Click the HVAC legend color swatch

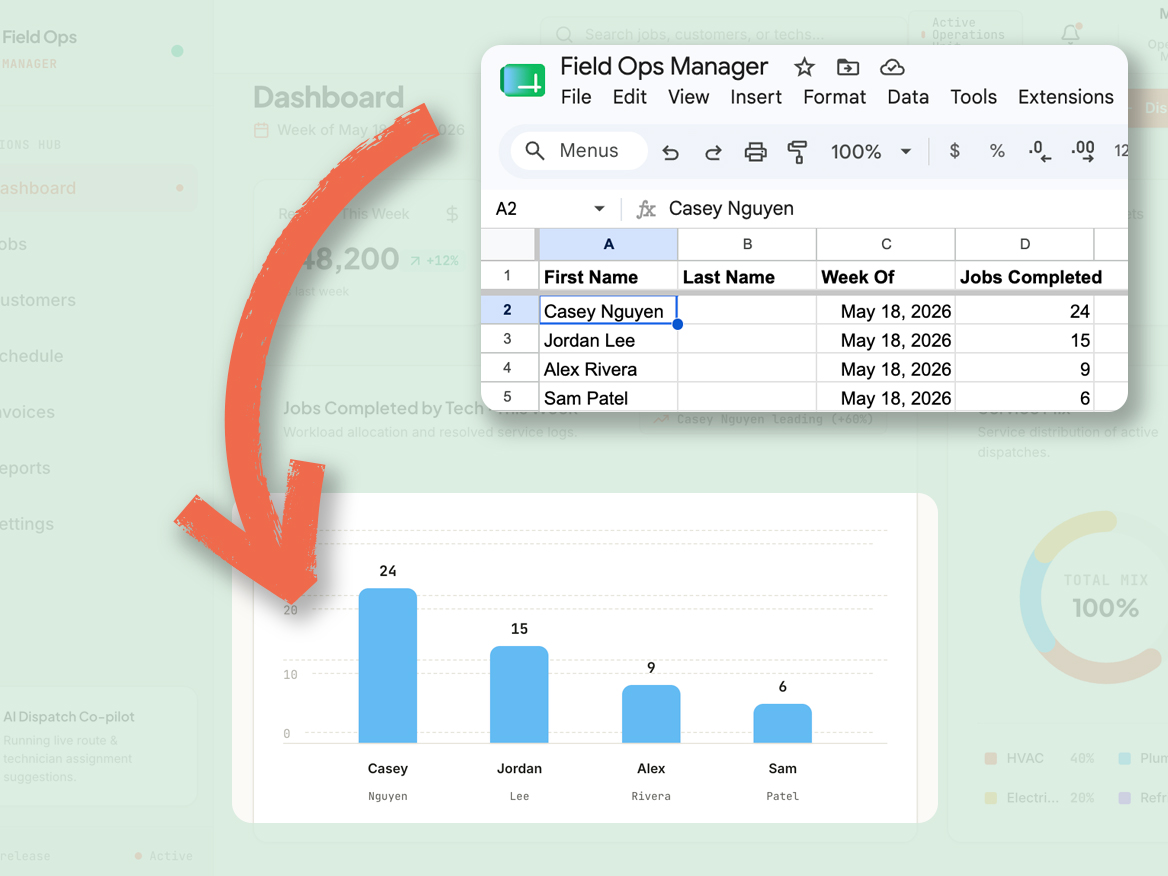tap(991, 758)
